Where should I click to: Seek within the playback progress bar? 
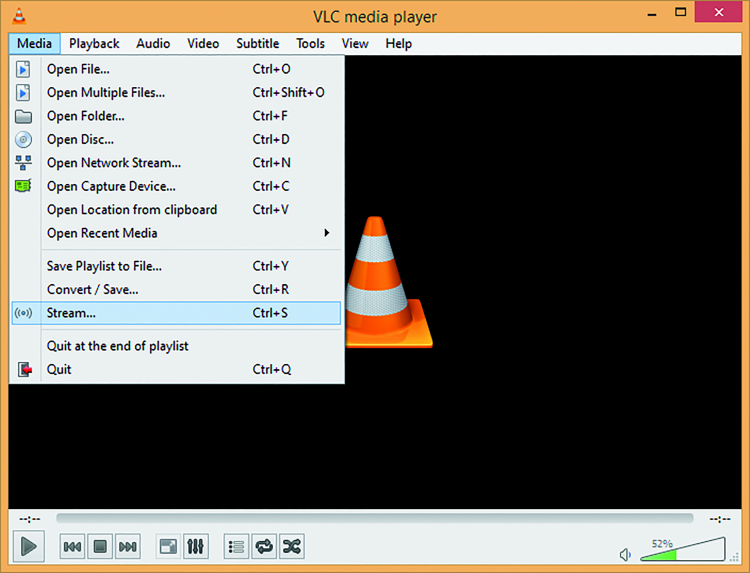(x=375, y=518)
